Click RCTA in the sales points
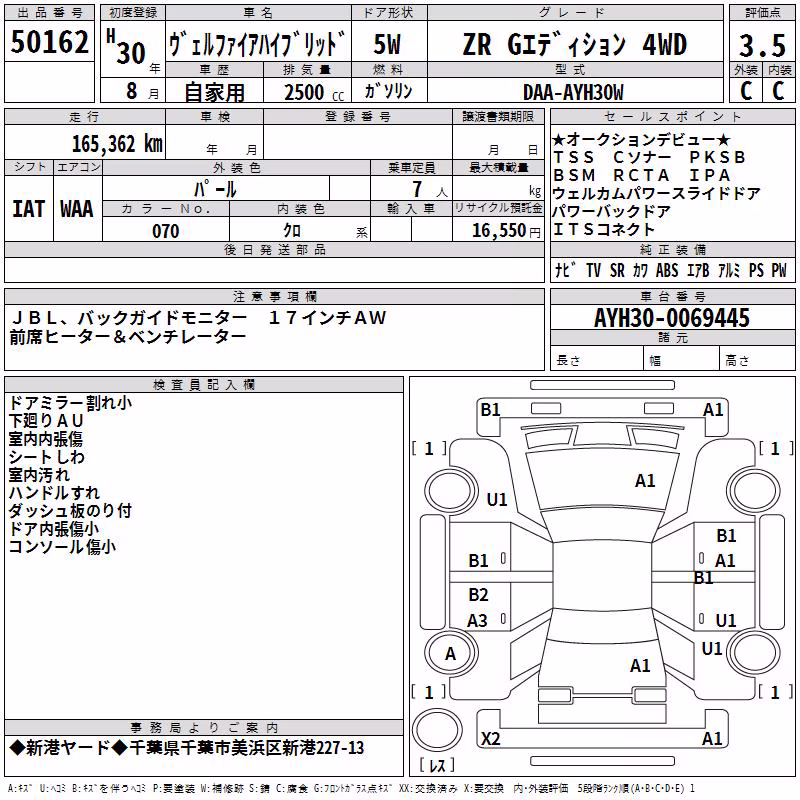 pos(641,175)
